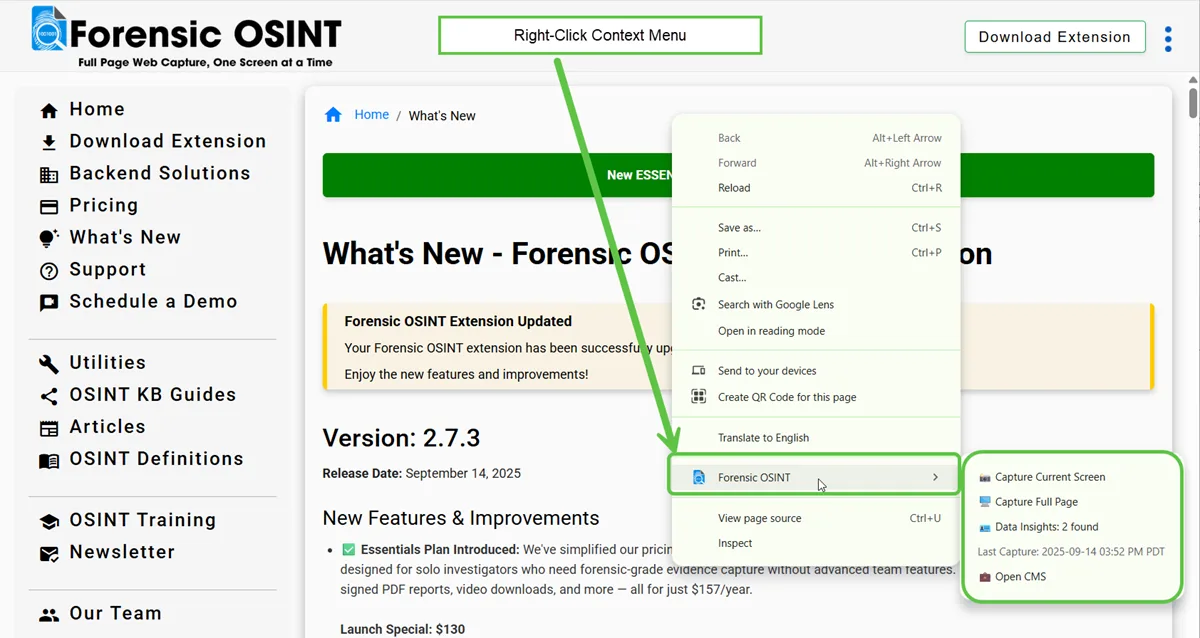
Task: Open the Articles sidebar link
Action: click(107, 426)
